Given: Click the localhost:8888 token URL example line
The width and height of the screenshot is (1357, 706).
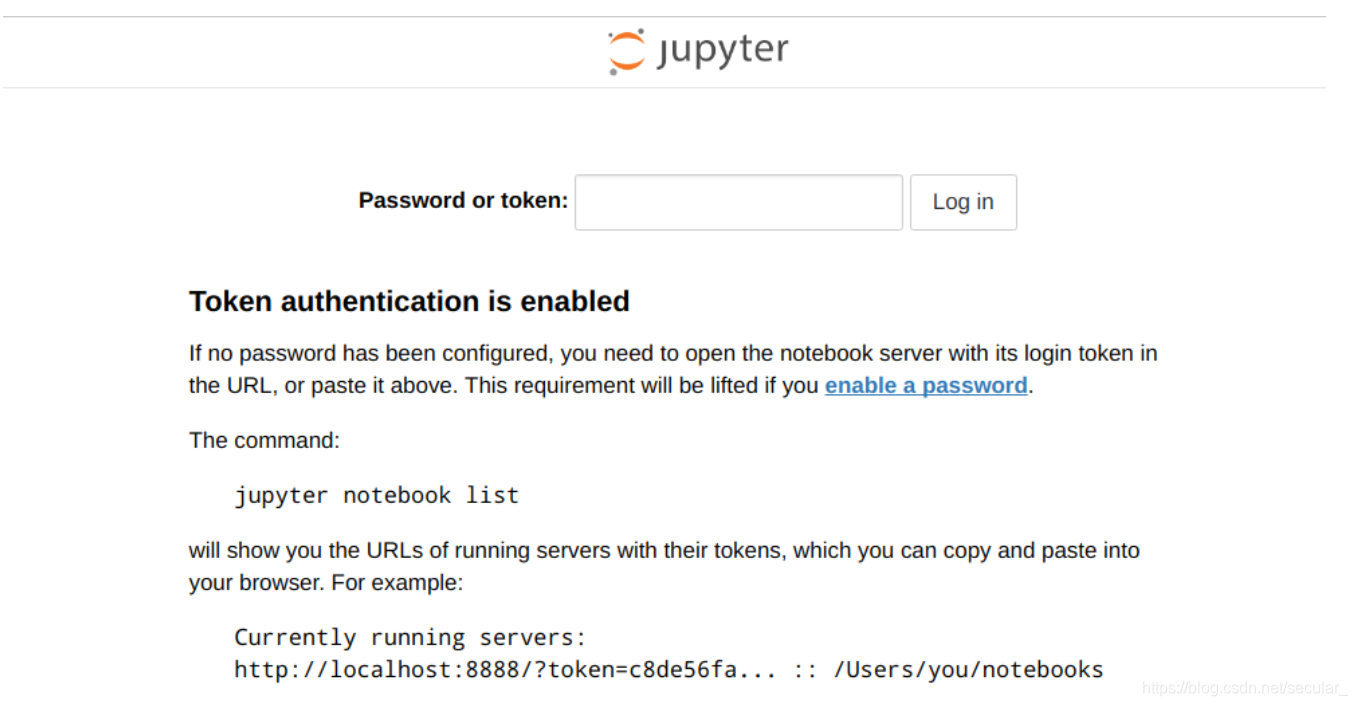Looking at the screenshot, I should [669, 669].
